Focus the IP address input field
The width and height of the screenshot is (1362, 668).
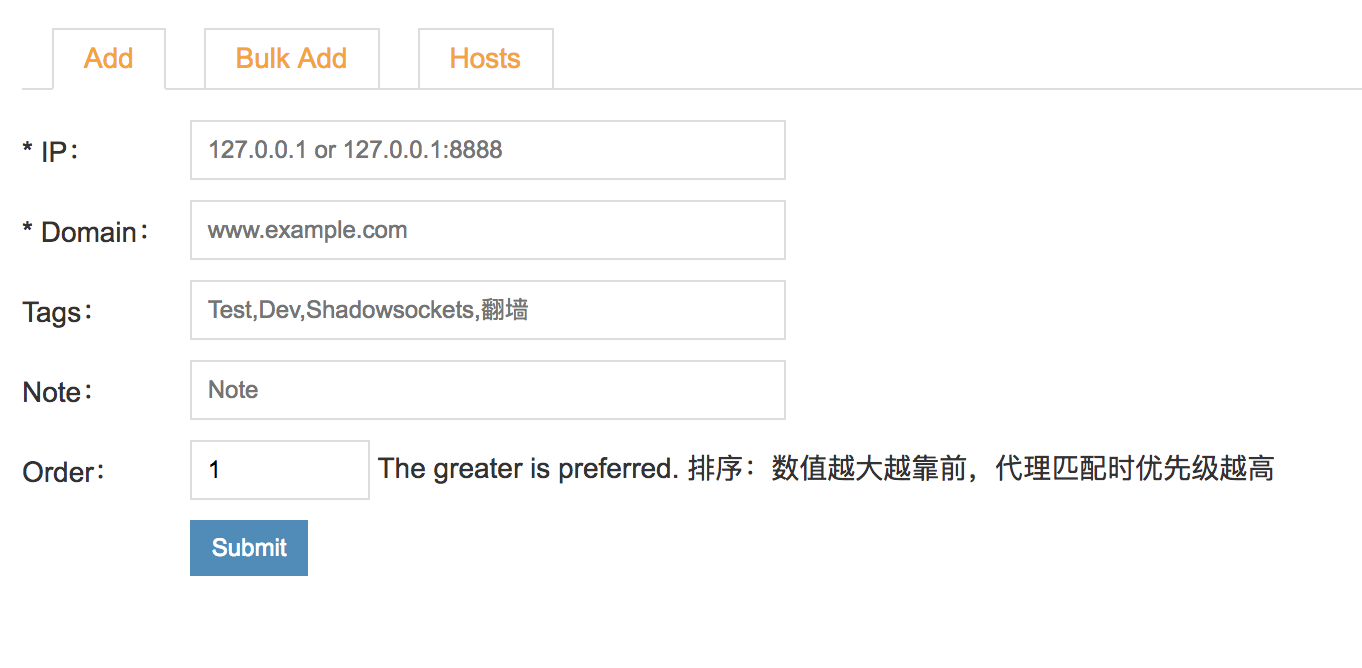point(488,150)
